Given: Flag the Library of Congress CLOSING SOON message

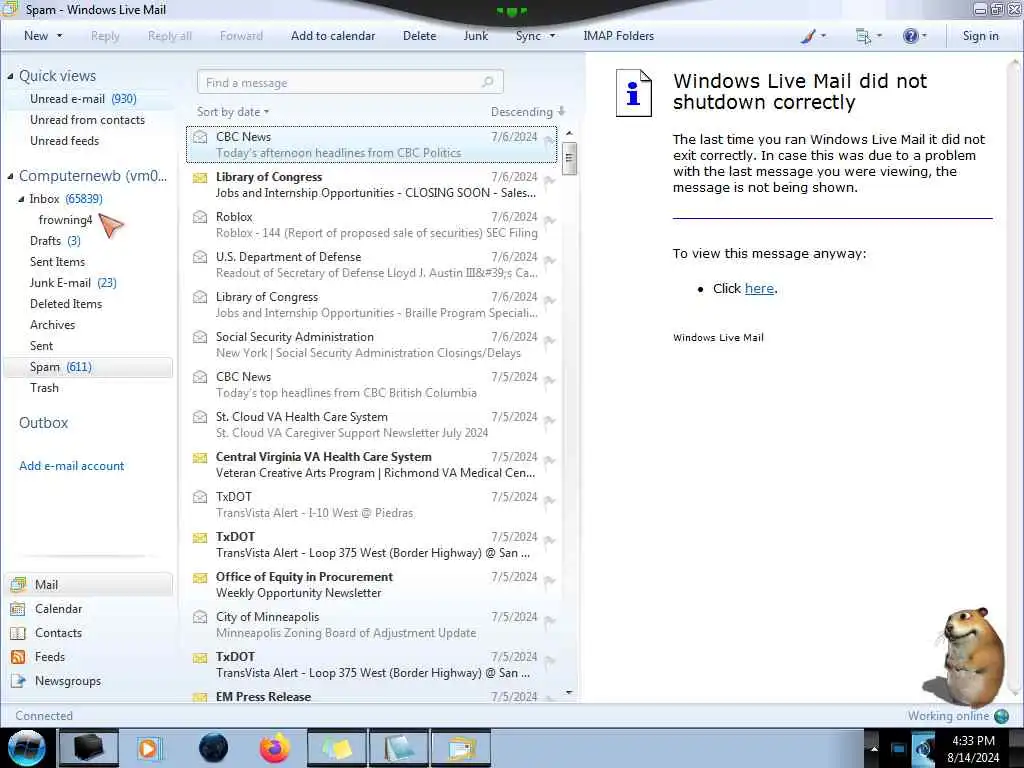Looking at the screenshot, I should 549,182.
